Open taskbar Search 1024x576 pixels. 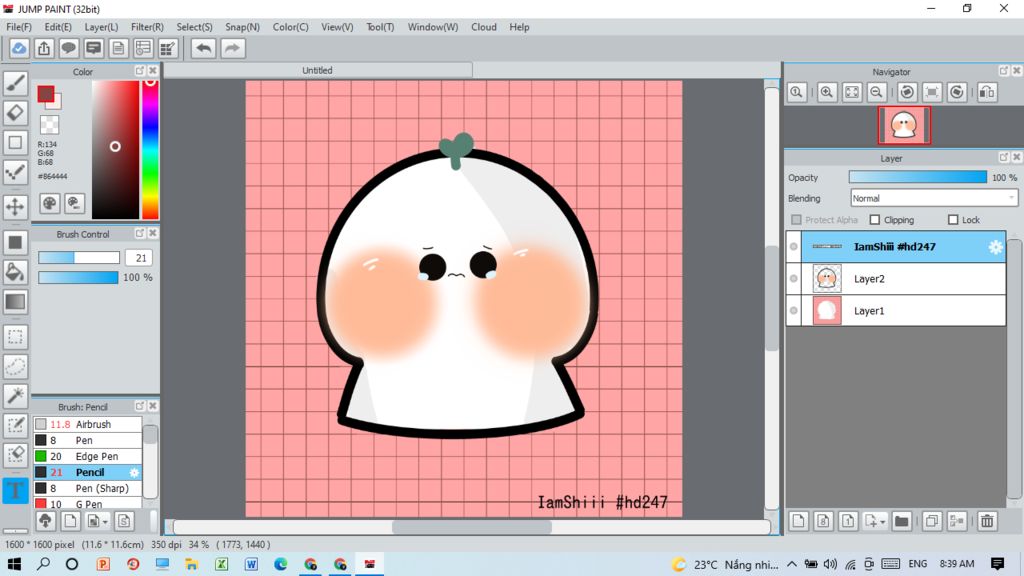[x=43, y=564]
